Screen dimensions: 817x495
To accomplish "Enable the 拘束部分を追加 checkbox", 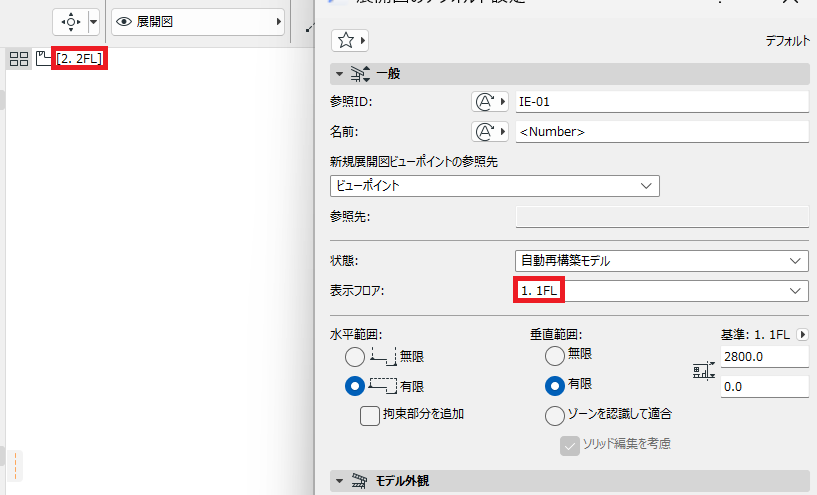I will pos(370,416).
